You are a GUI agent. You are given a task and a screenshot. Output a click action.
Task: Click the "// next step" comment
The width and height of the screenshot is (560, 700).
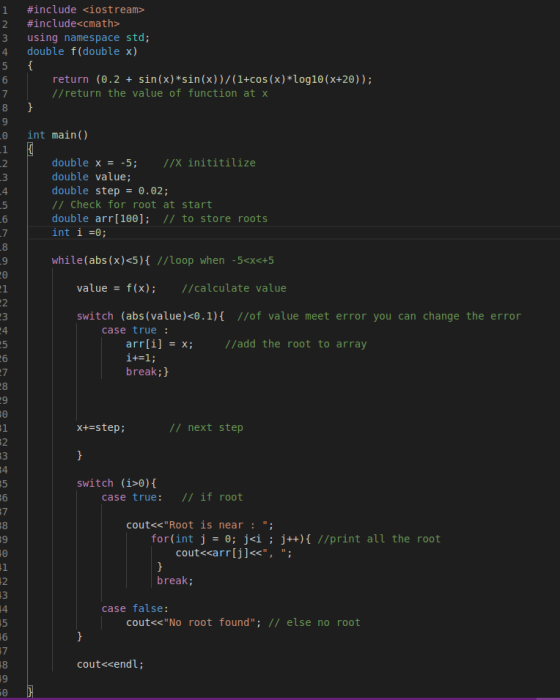pyautogui.click(x=206, y=428)
